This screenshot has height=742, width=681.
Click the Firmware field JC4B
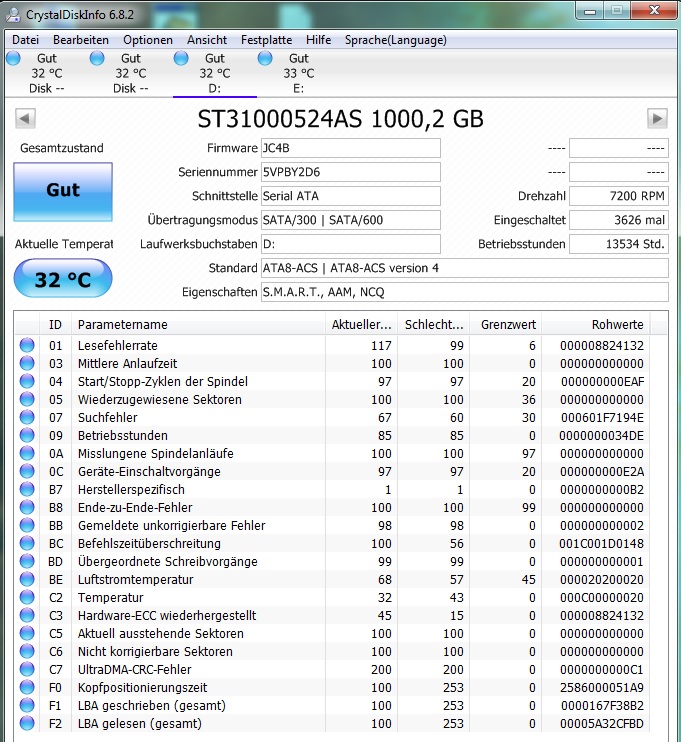351,148
